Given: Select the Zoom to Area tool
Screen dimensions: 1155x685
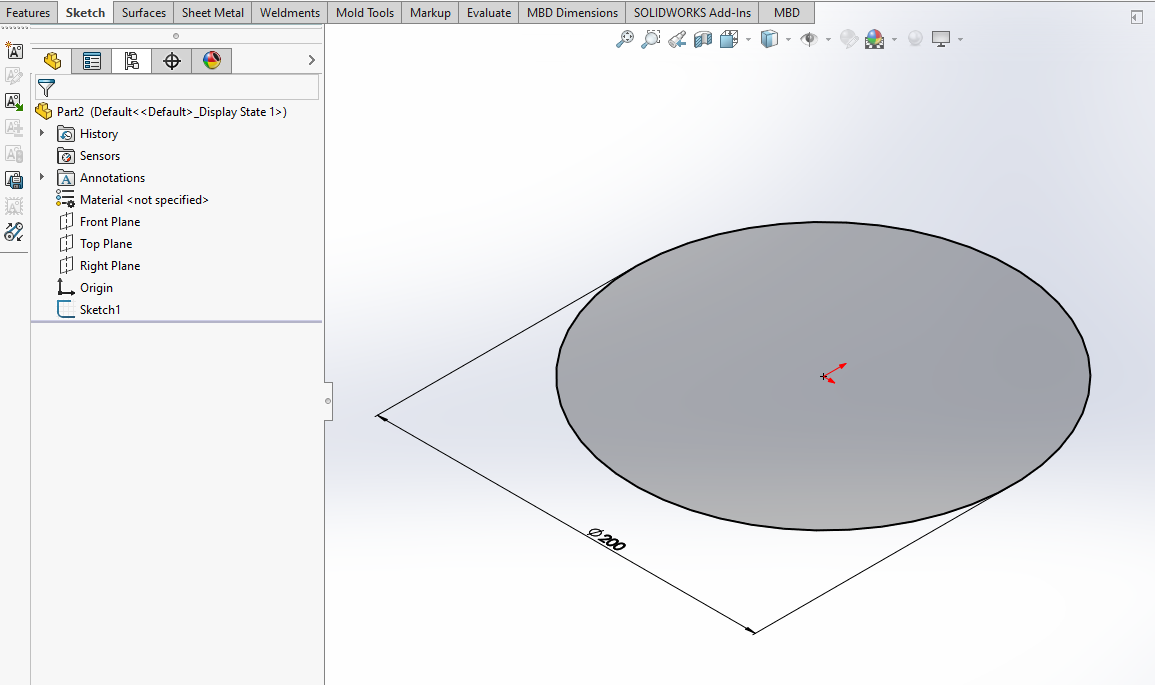Looking at the screenshot, I should coord(651,39).
